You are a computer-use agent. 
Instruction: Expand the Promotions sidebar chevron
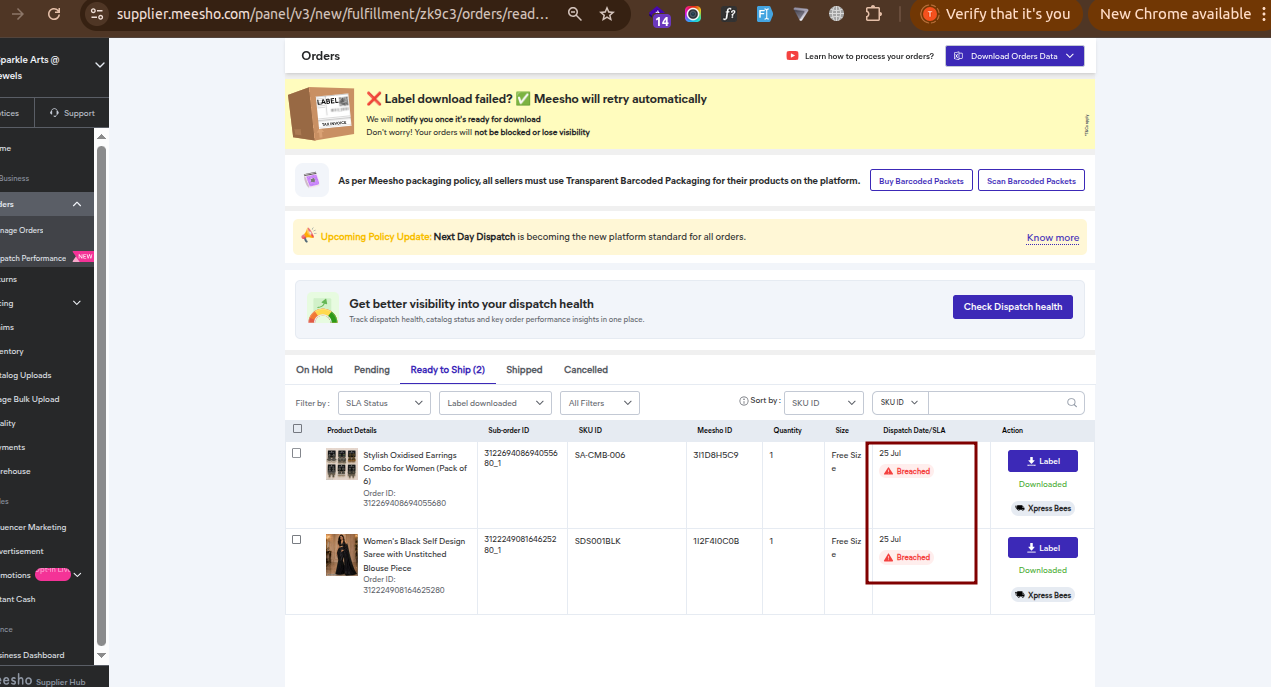[77, 575]
